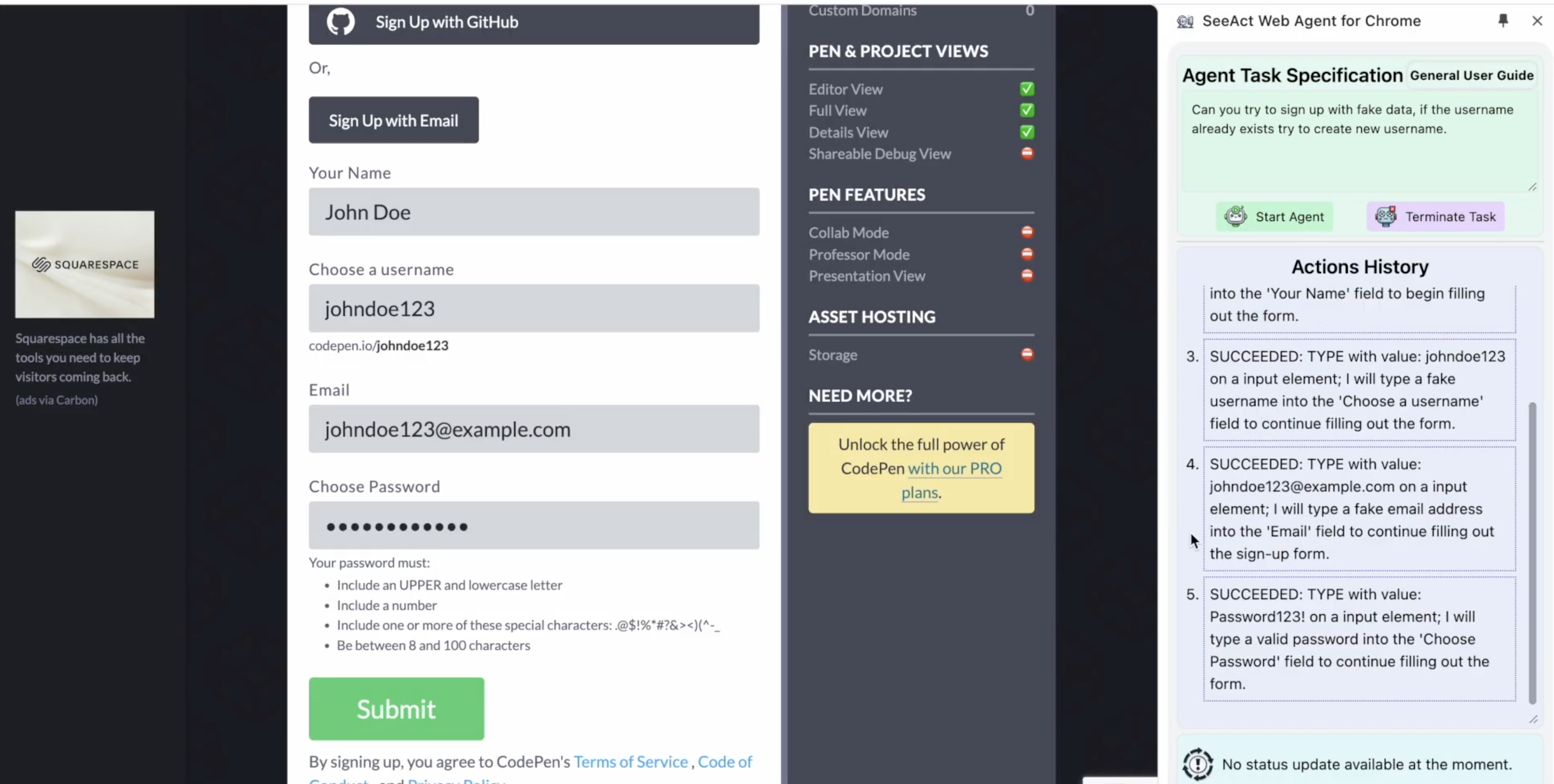
Task: Click the green Submit button
Action: (396, 709)
